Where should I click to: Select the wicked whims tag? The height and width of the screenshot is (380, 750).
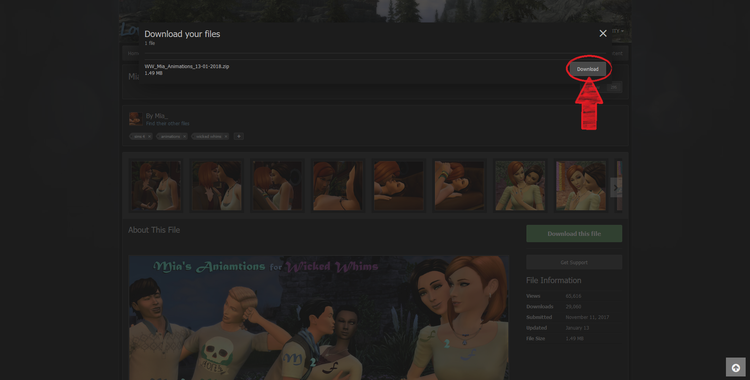(209, 136)
